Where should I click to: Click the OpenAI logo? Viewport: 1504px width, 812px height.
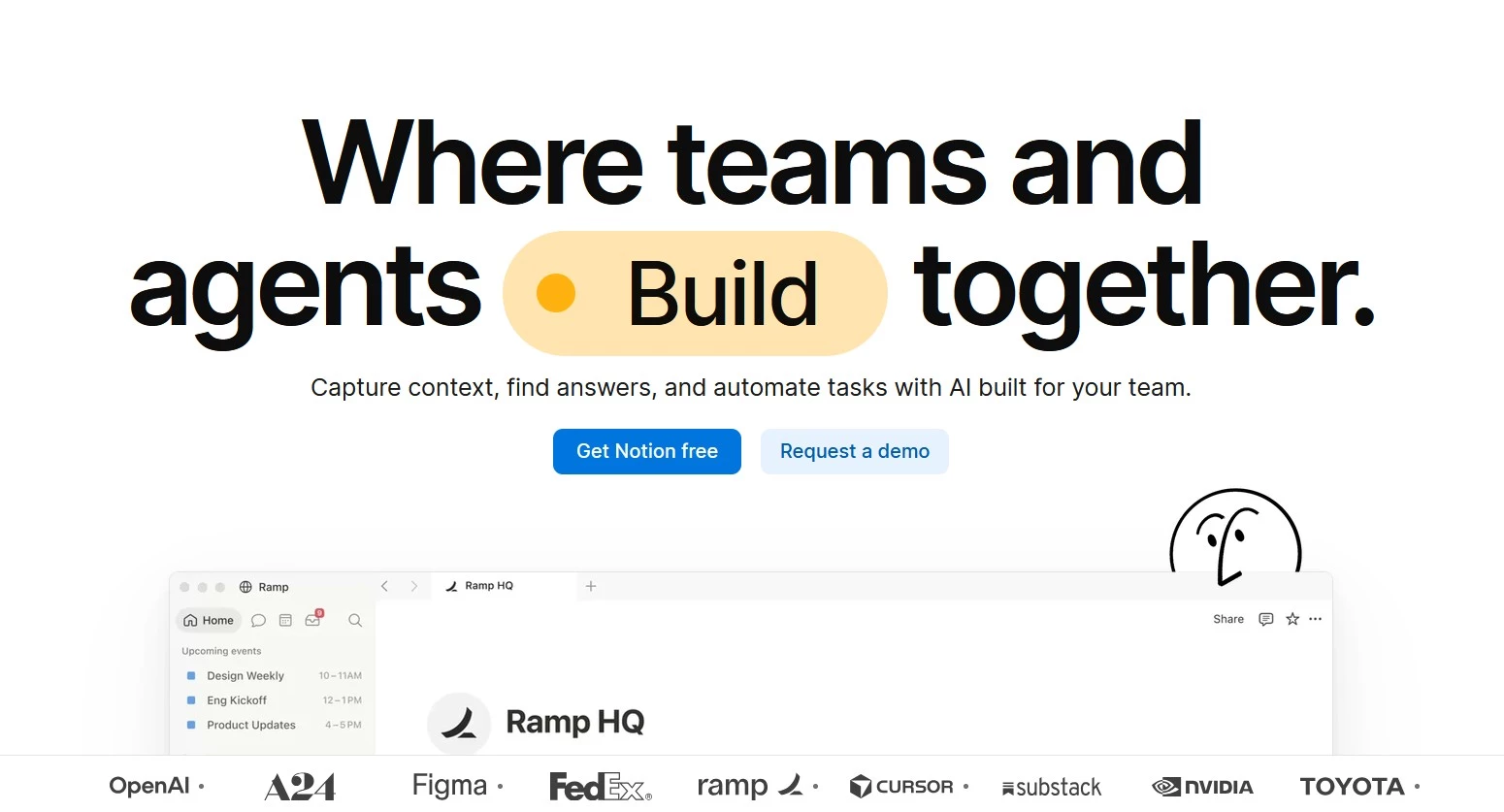149,786
